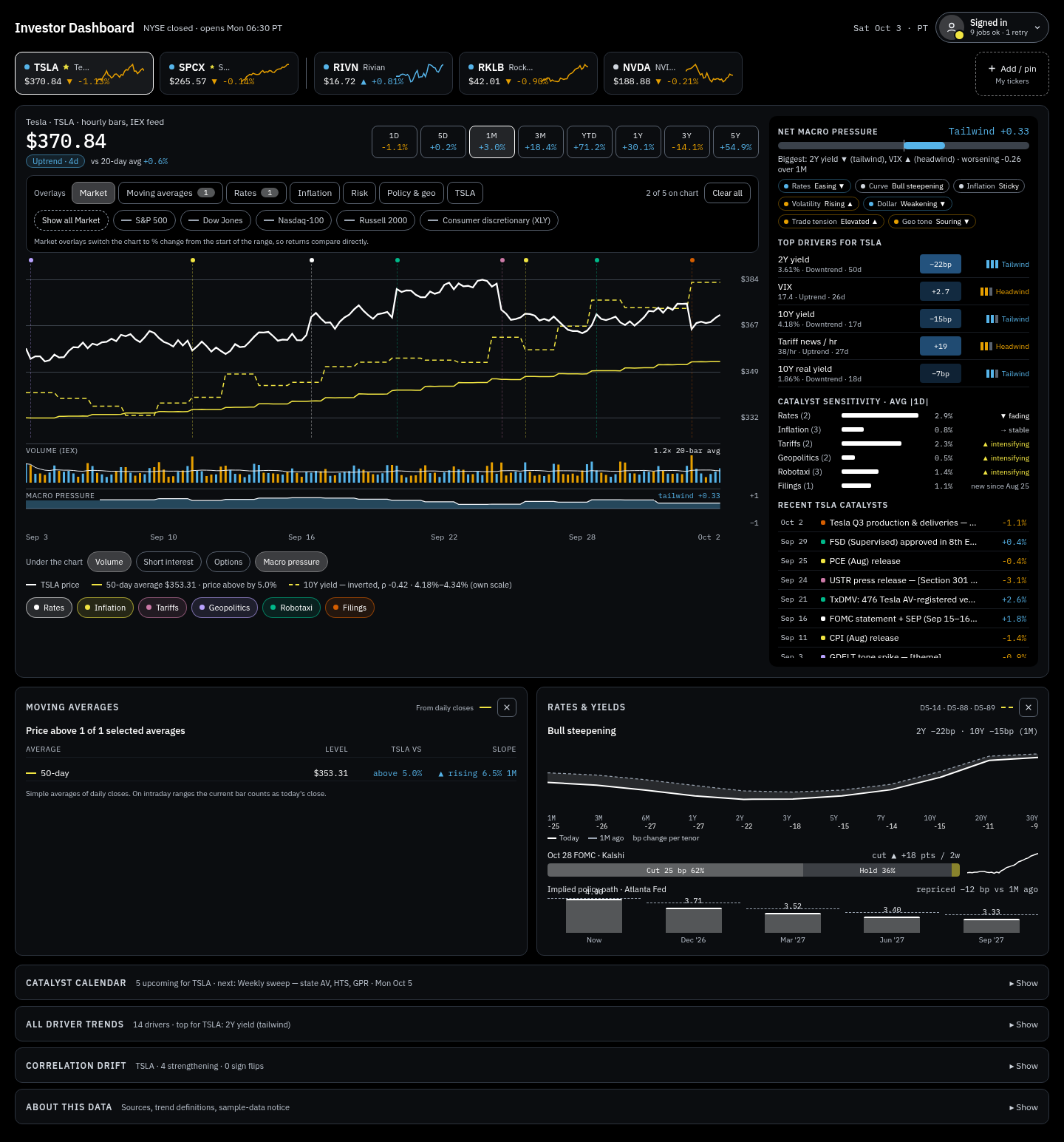Click the Cut 25 bp 62% probability bar
1064x1142 pixels.
tap(675, 870)
